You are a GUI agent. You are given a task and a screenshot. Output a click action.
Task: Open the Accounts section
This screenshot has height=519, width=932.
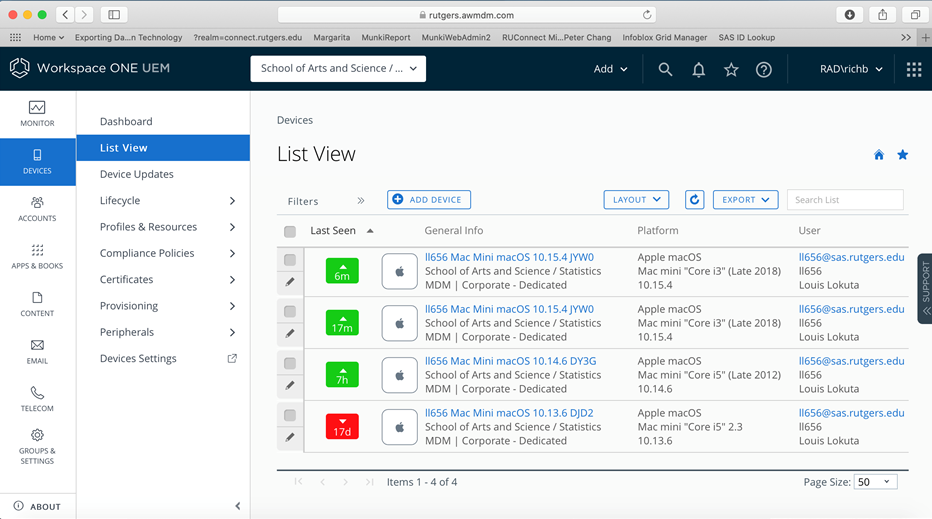point(37,209)
